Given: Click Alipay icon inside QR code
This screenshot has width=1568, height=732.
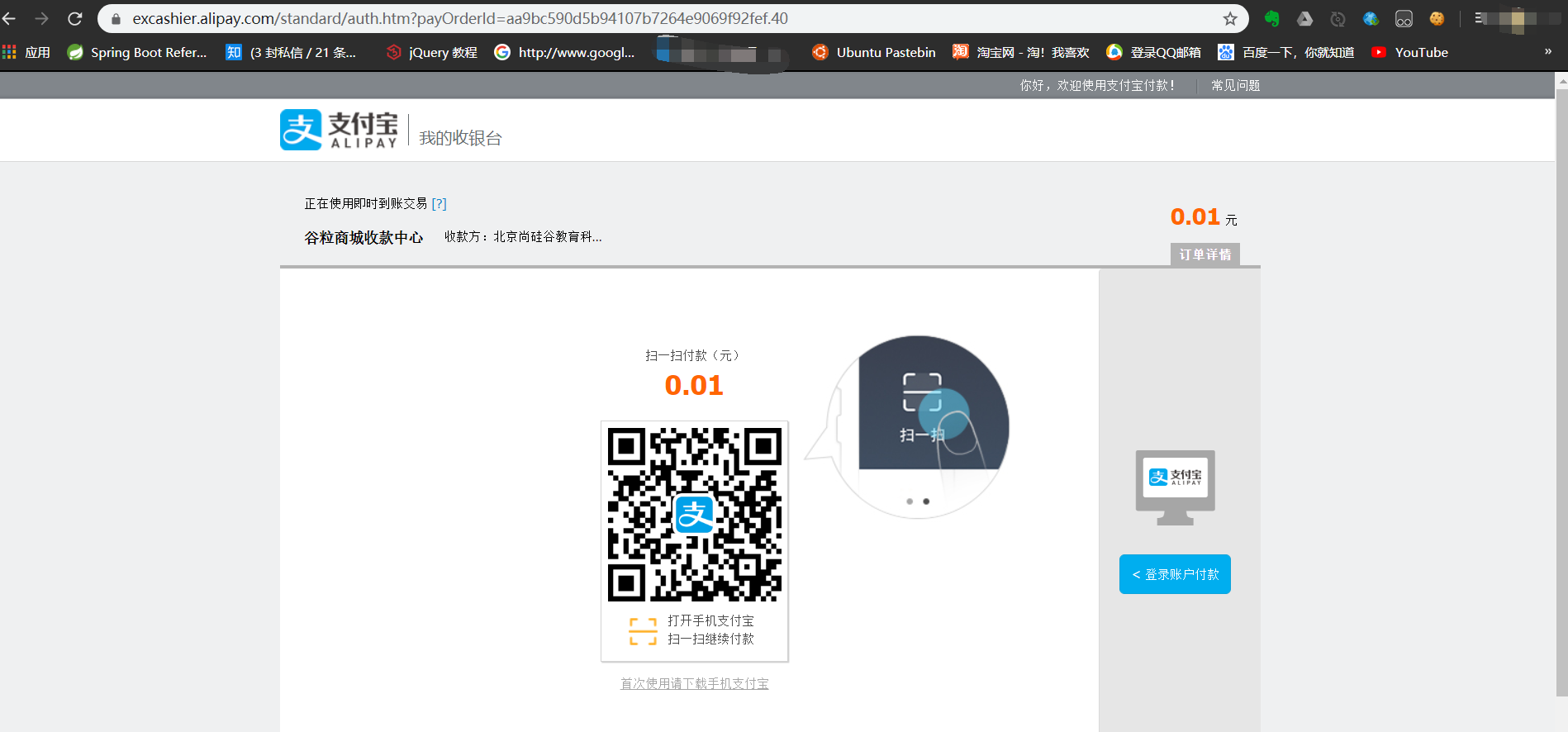Looking at the screenshot, I should tap(694, 514).
